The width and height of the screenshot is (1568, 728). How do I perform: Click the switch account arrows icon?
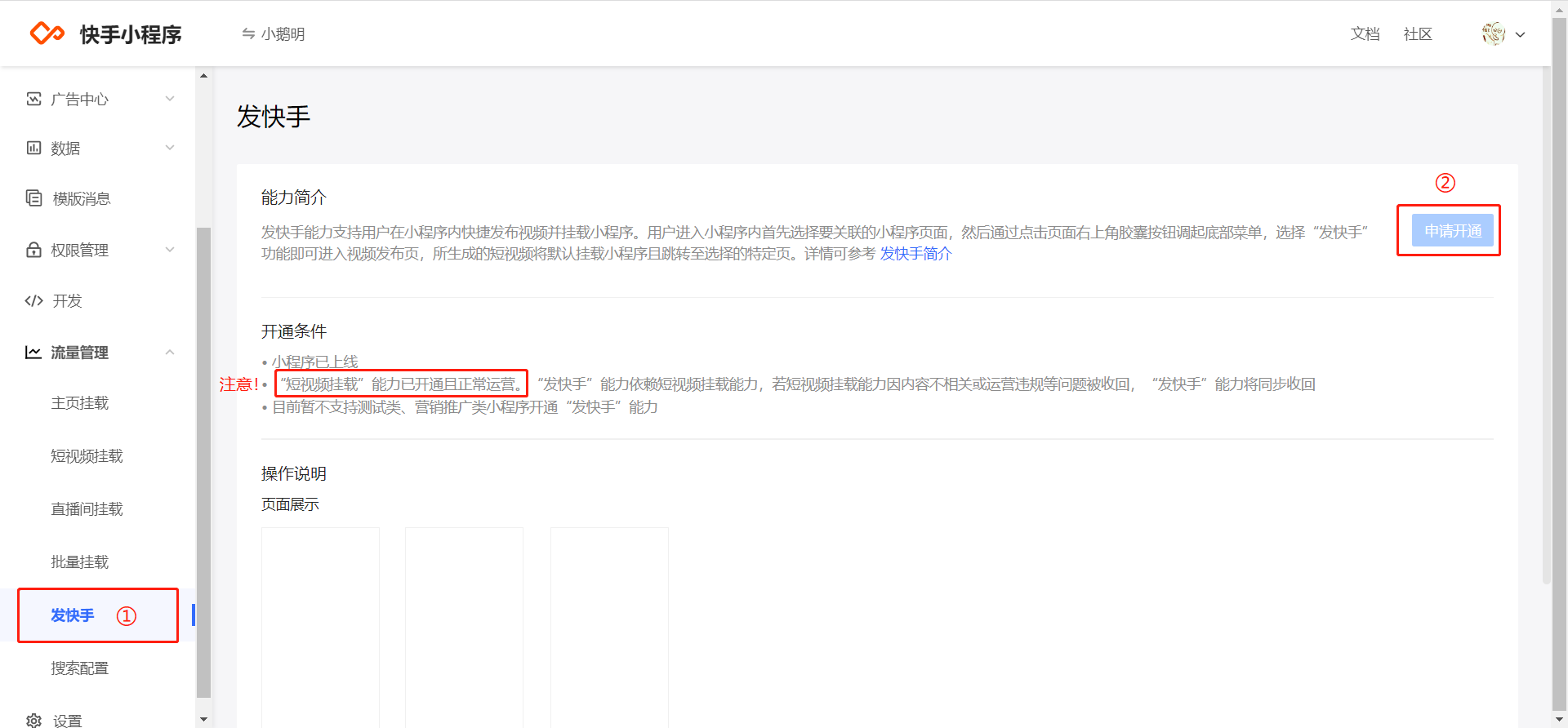(x=248, y=33)
